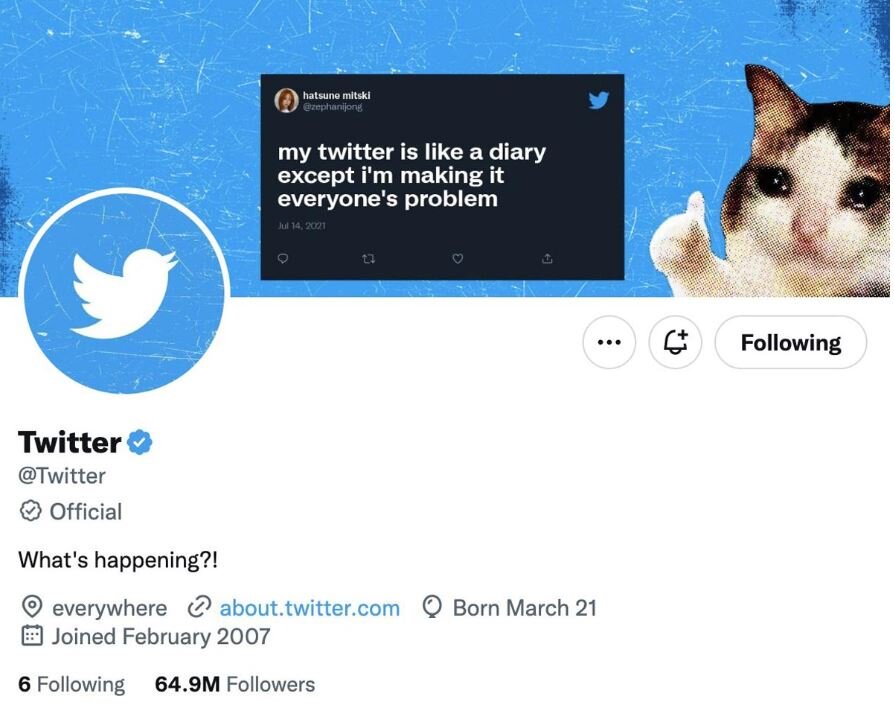The image size is (894, 719).
Task: Click the heart like icon in banner tweet
Action: (x=457, y=258)
